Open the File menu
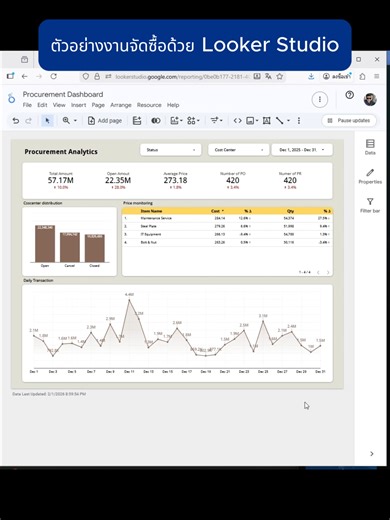Viewport: 390px width, 520px height. 27,105
